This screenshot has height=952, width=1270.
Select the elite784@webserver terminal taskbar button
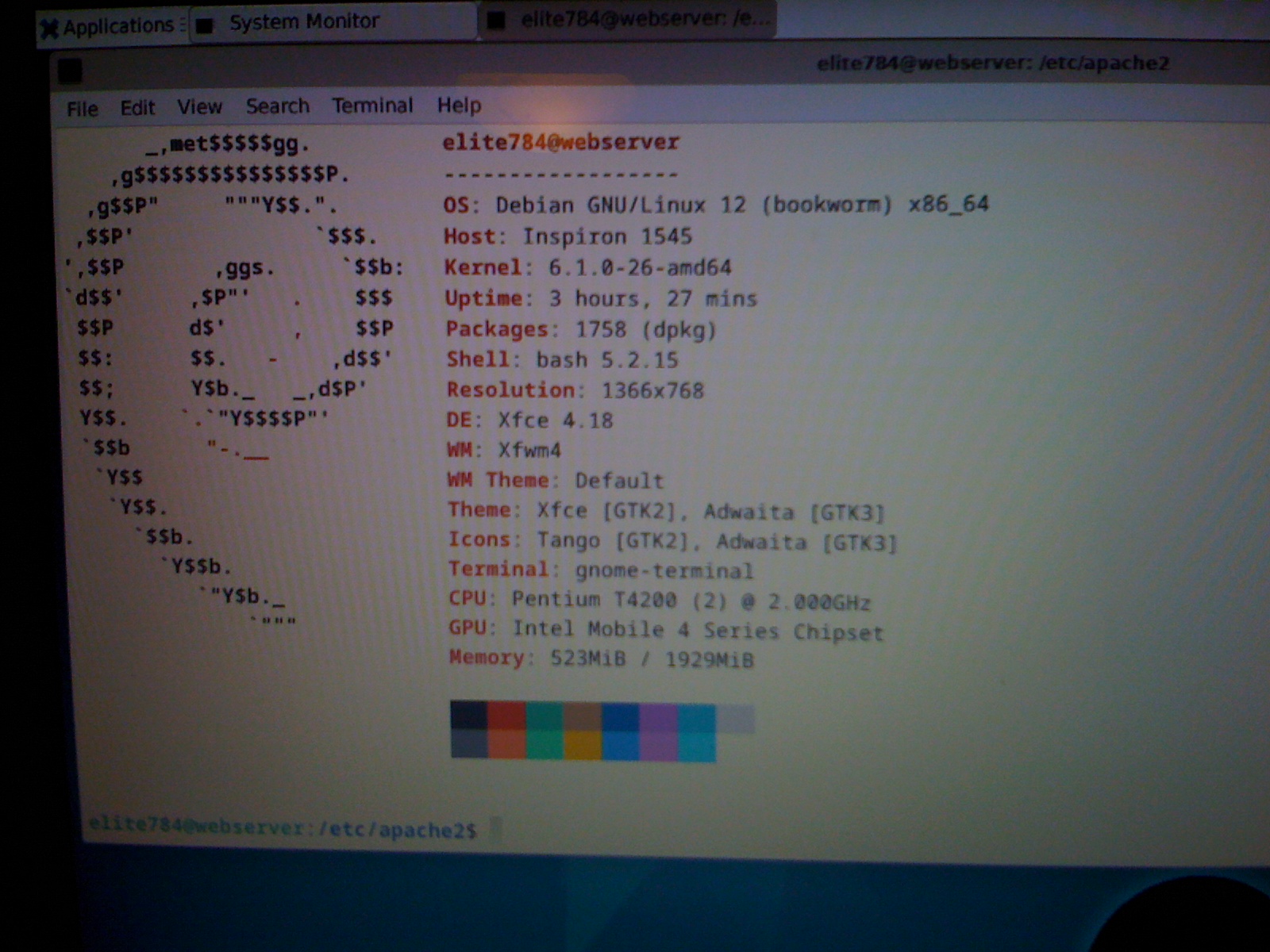(628, 20)
